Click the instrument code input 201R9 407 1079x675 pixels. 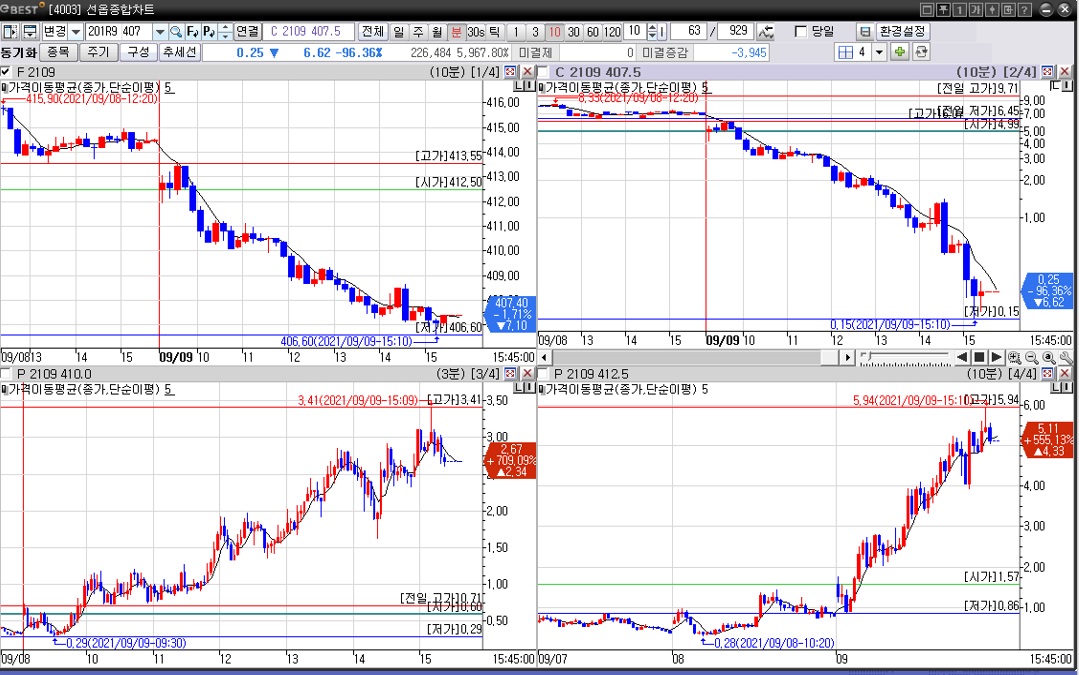[119, 32]
